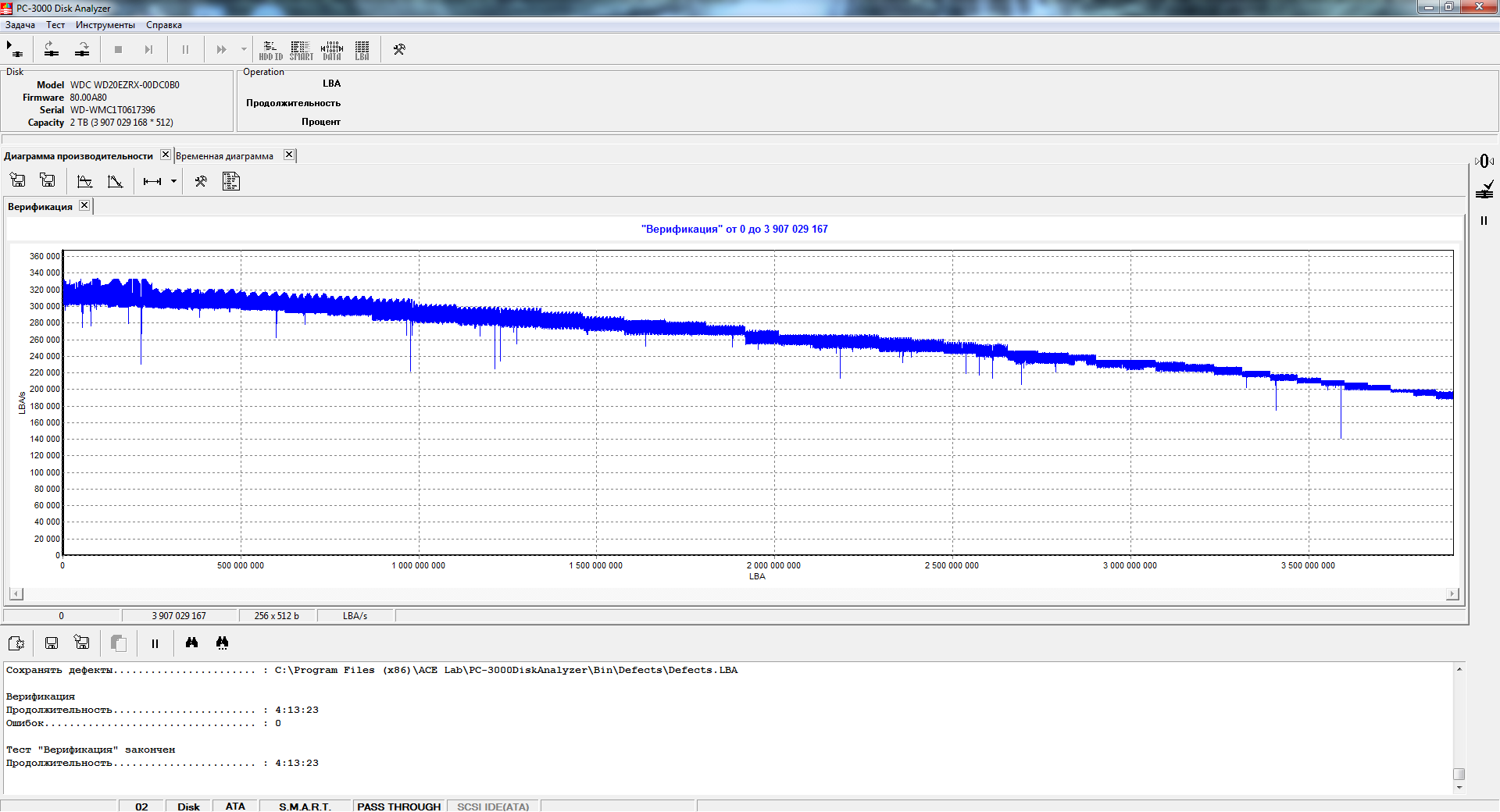Click the HDD ID toolbar icon

[x=270, y=50]
